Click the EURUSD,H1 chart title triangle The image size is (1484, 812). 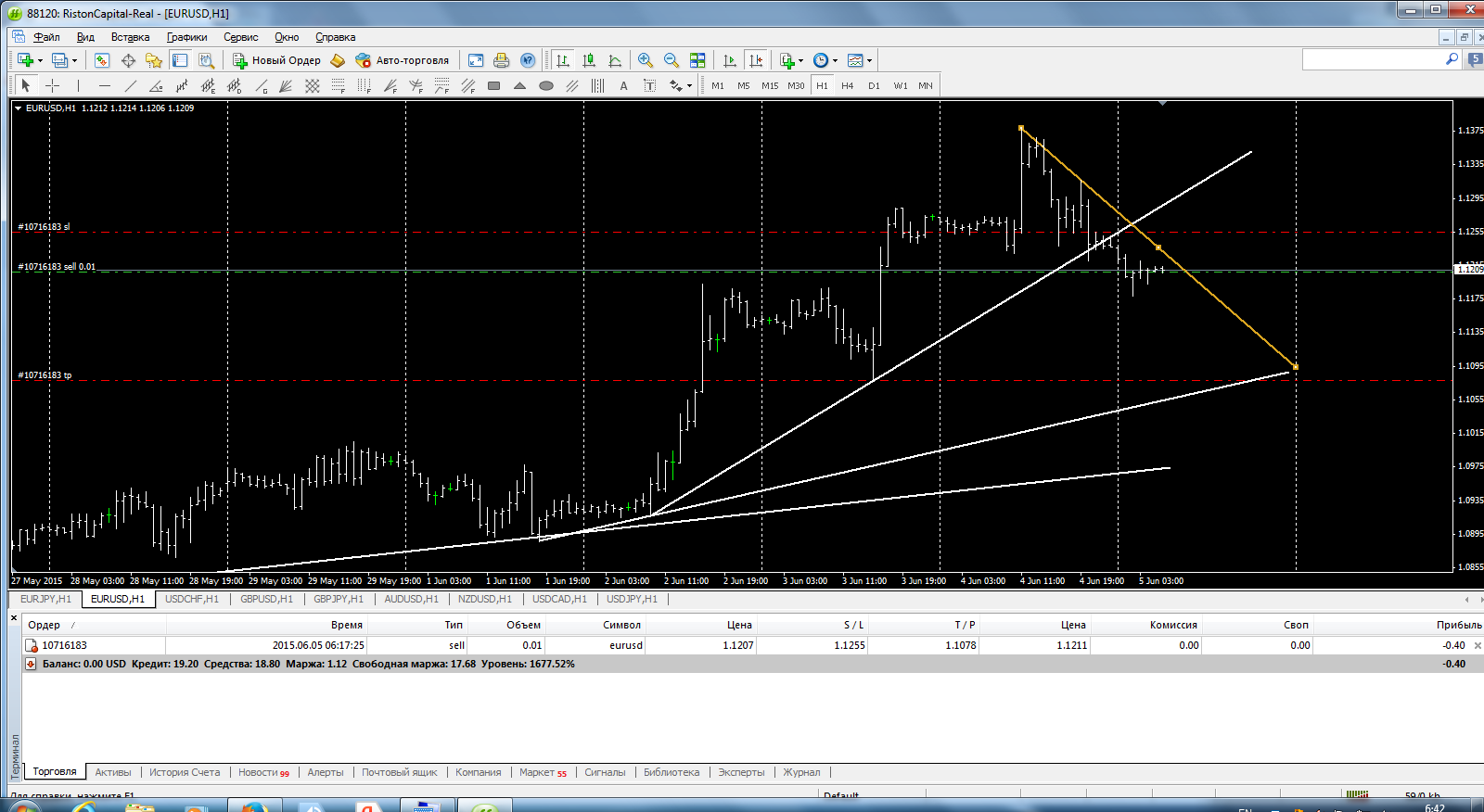coord(18,108)
